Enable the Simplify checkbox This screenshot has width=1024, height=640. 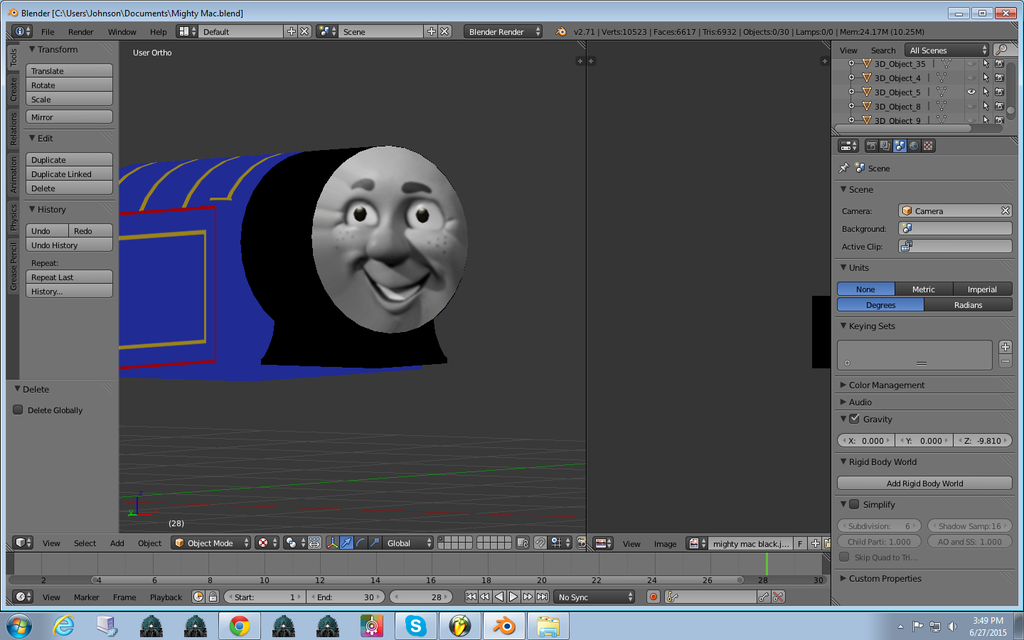(854, 504)
